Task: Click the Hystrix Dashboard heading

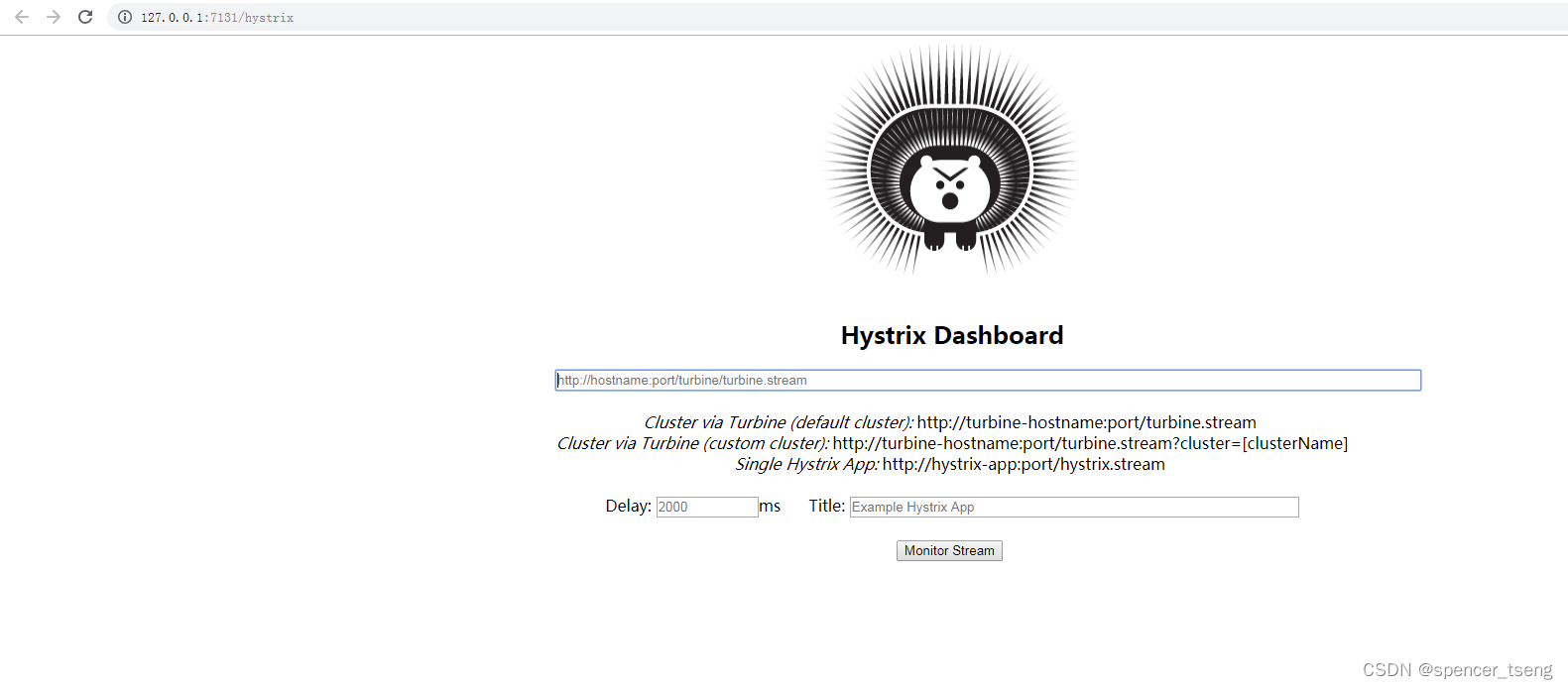Action: [952, 335]
